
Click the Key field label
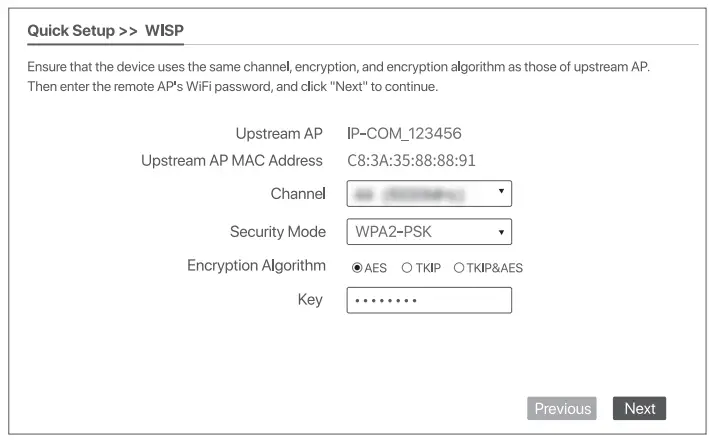click(310, 299)
